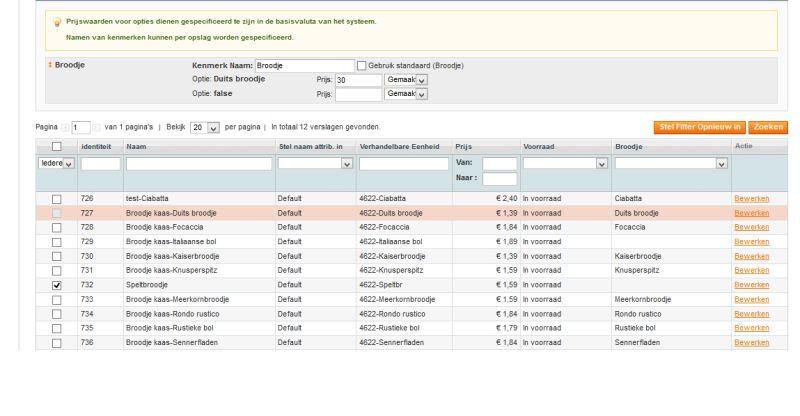Click the Broodje attribute sort handle icon
The height and width of the screenshot is (416, 800).
coord(50,65)
